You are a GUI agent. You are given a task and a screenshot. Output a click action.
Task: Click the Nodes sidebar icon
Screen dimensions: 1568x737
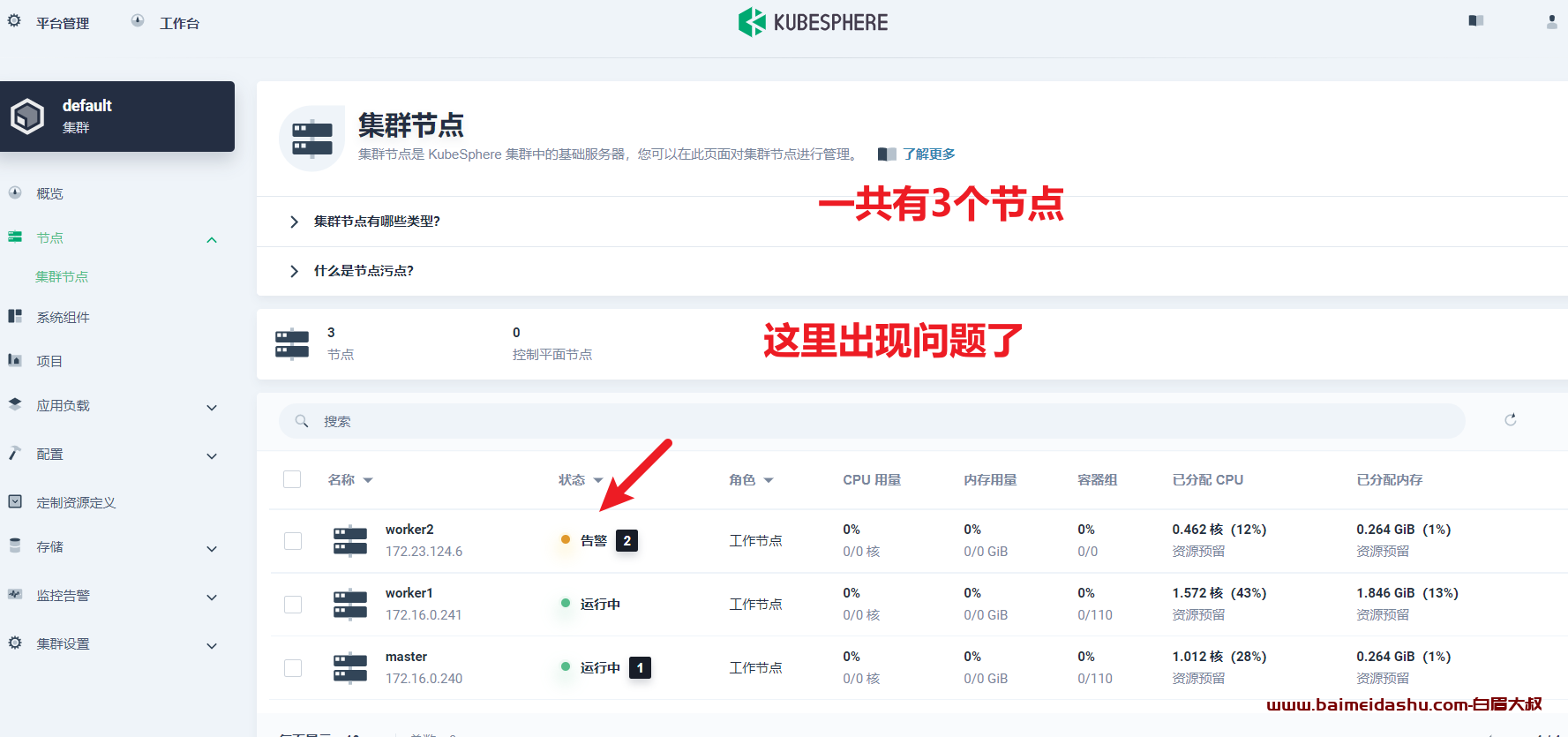15,237
